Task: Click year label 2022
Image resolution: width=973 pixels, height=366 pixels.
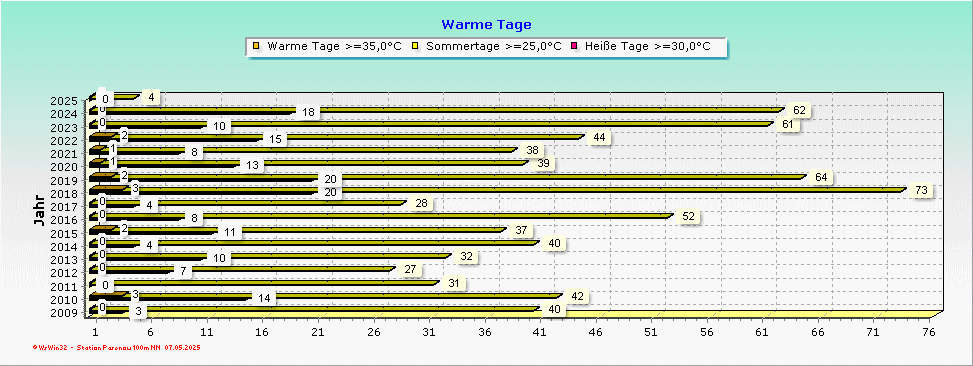Action: [65, 140]
